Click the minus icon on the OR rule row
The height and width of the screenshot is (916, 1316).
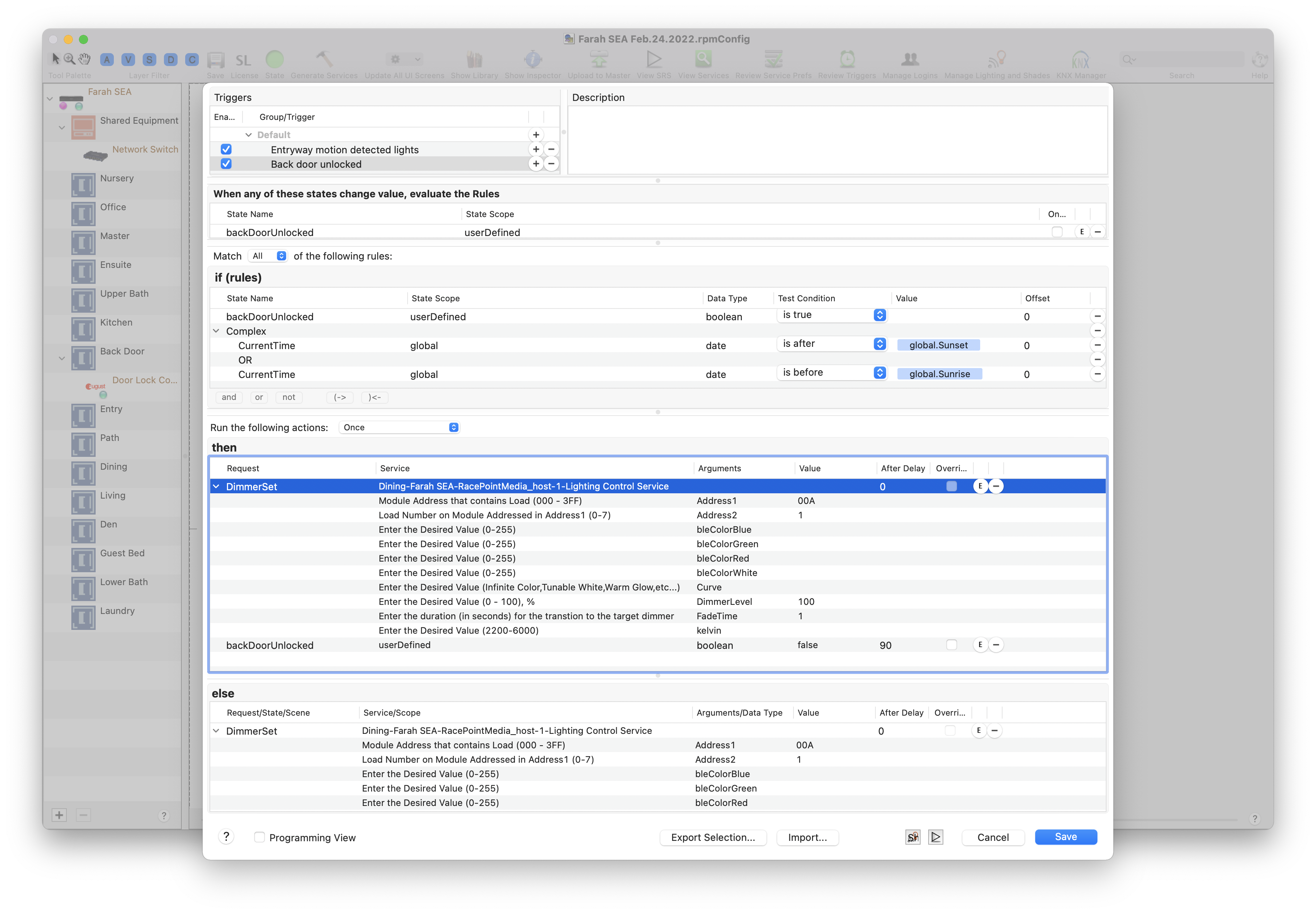[1097, 359]
